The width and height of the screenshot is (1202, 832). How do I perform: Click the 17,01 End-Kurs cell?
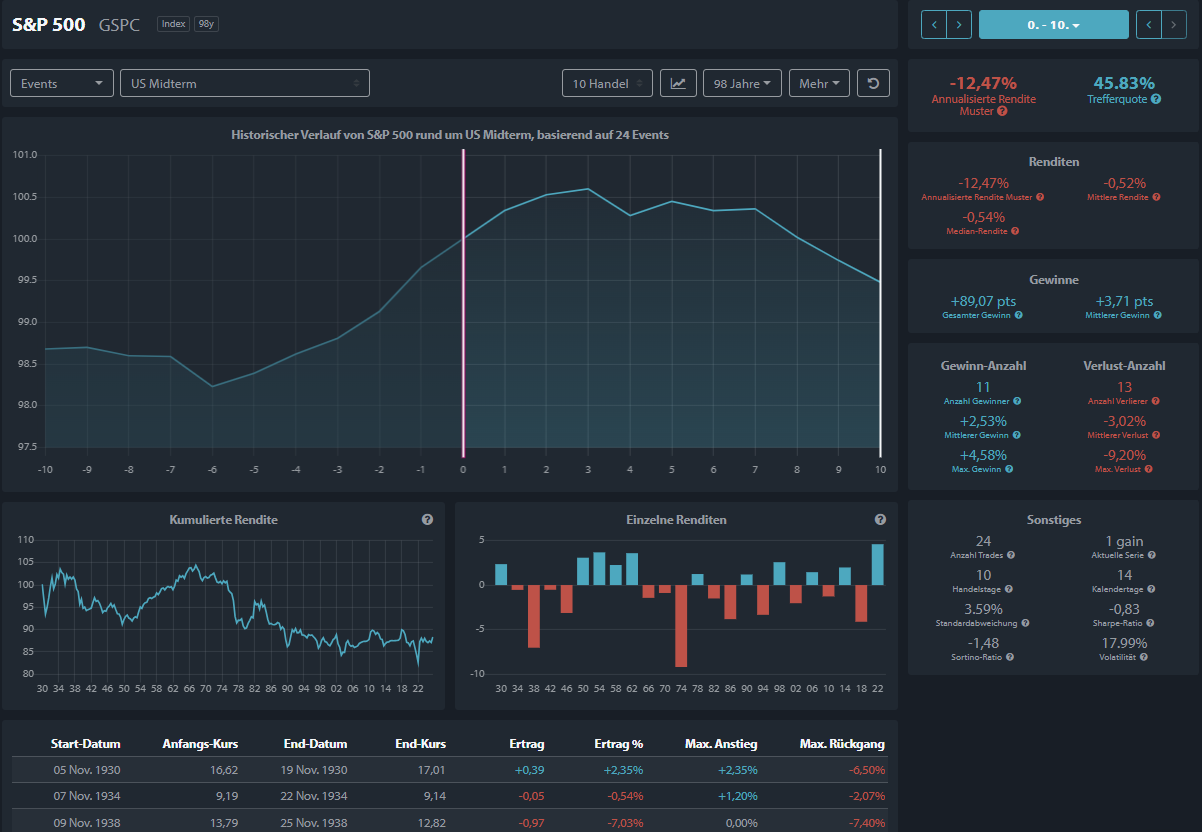pos(432,770)
